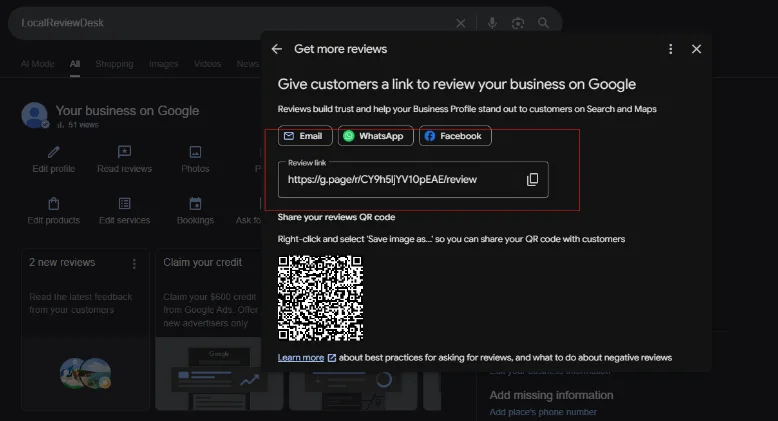
Task: Open the Read reviews icon
Action: tap(124, 151)
